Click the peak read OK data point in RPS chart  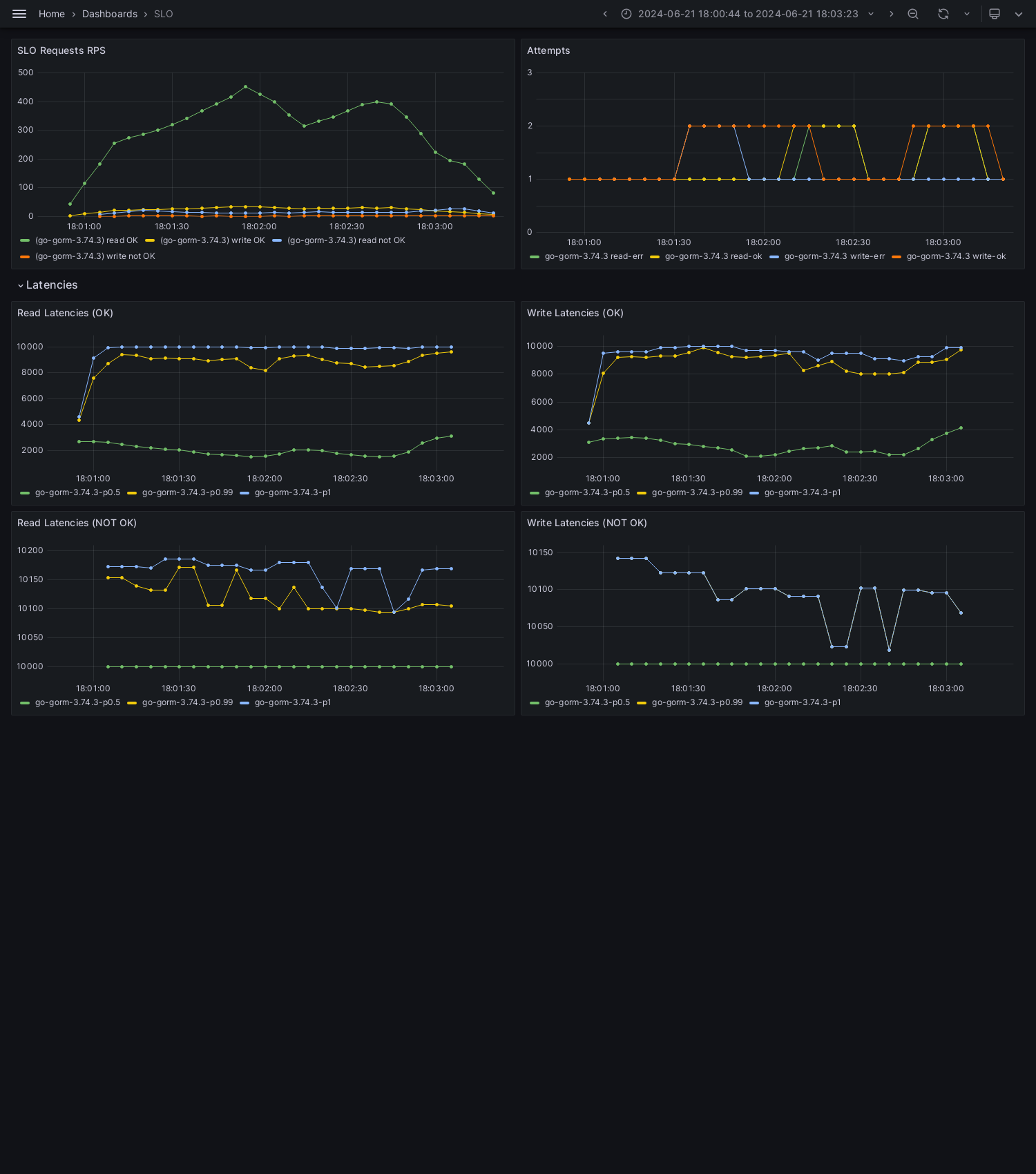click(x=245, y=86)
